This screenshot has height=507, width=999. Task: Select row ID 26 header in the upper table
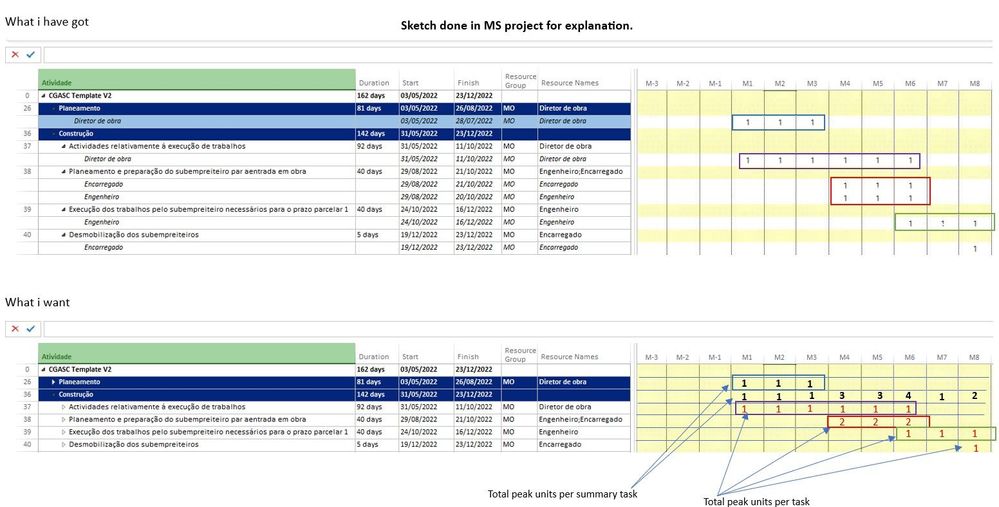coord(27,108)
